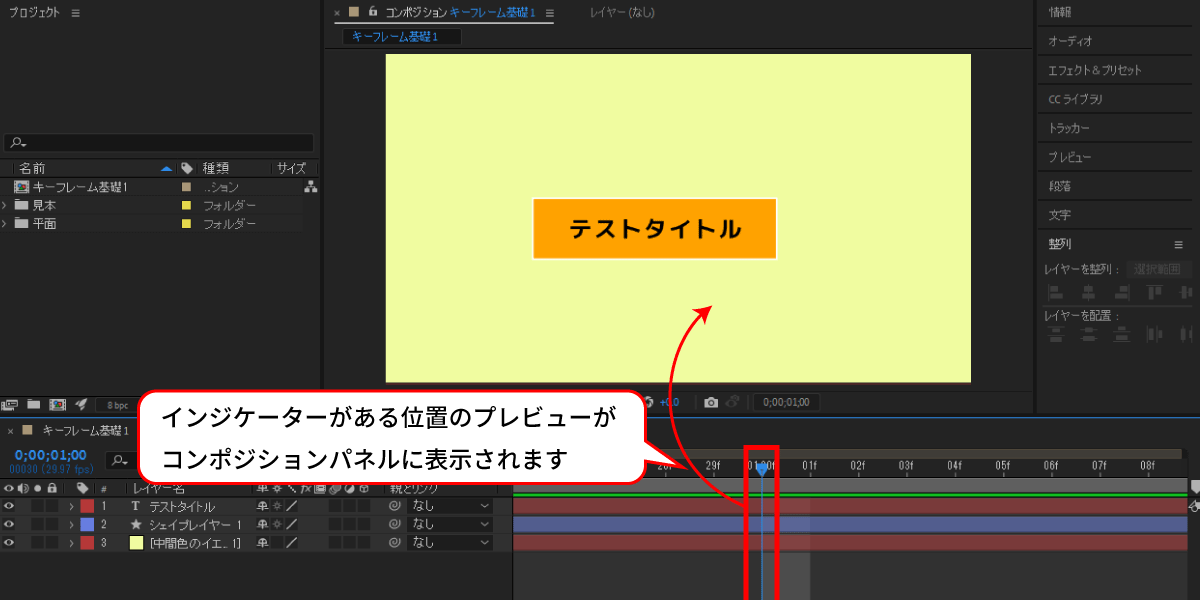Viewport: 1200px width, 600px height.
Task: Expand the シェイプレイヤー 1 layer properties
Action: (x=71, y=524)
